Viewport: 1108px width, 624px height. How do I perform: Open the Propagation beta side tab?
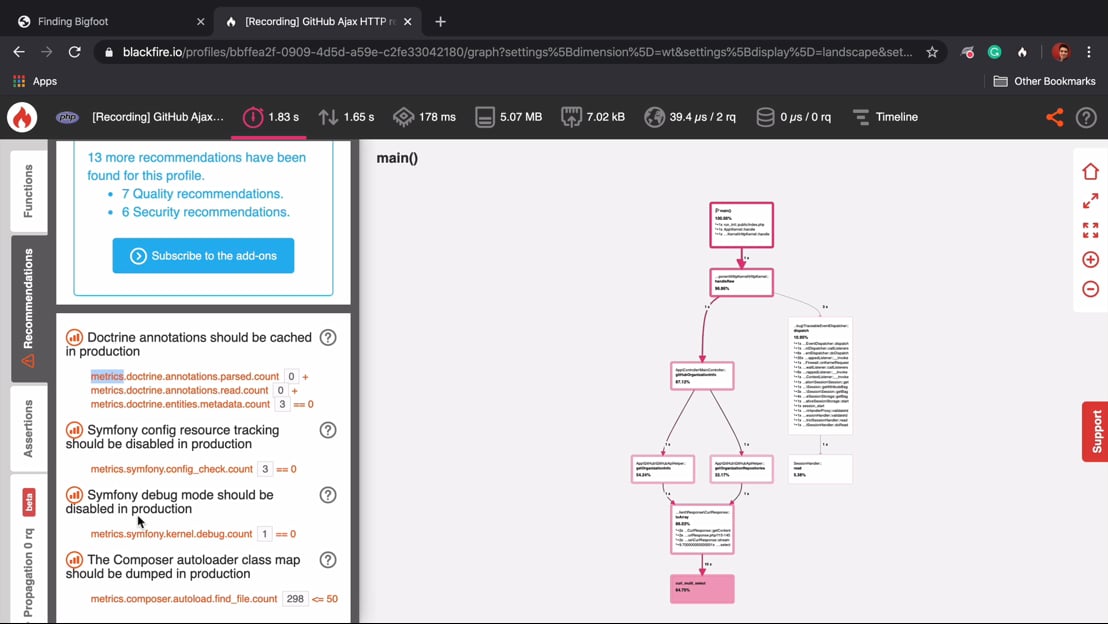pos(29,550)
